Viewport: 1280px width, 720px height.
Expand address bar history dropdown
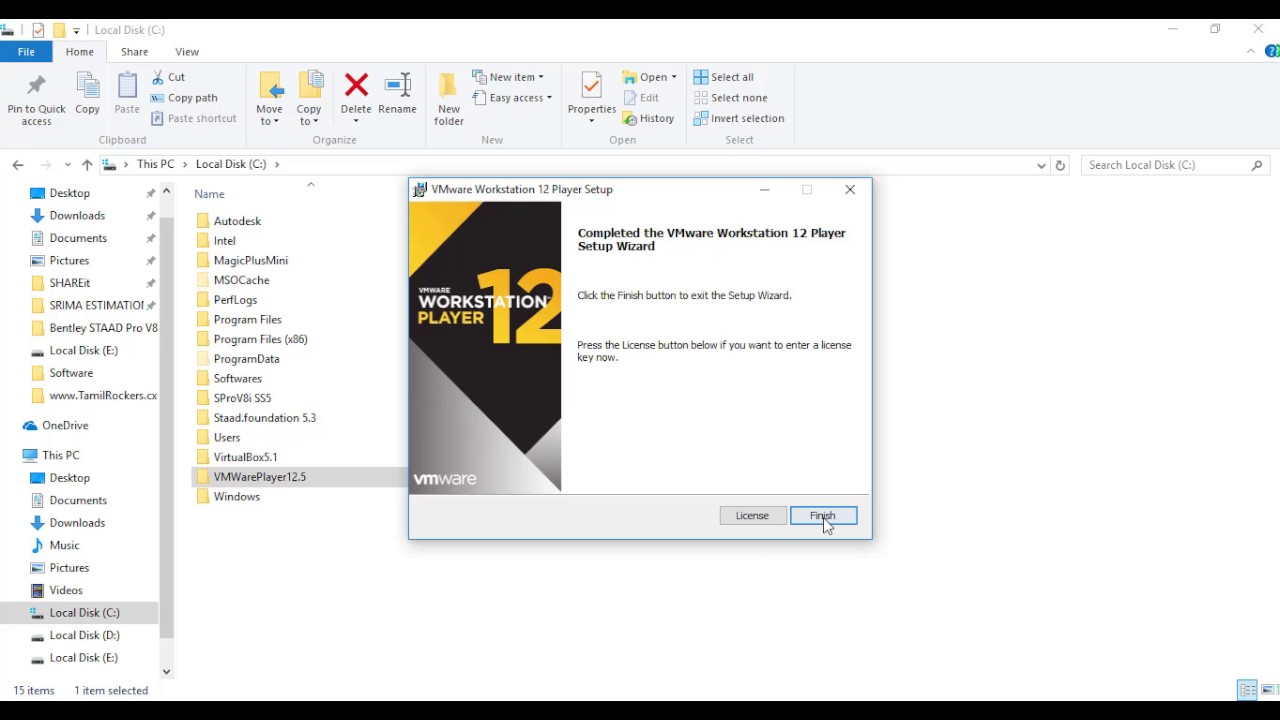pyautogui.click(x=1041, y=165)
